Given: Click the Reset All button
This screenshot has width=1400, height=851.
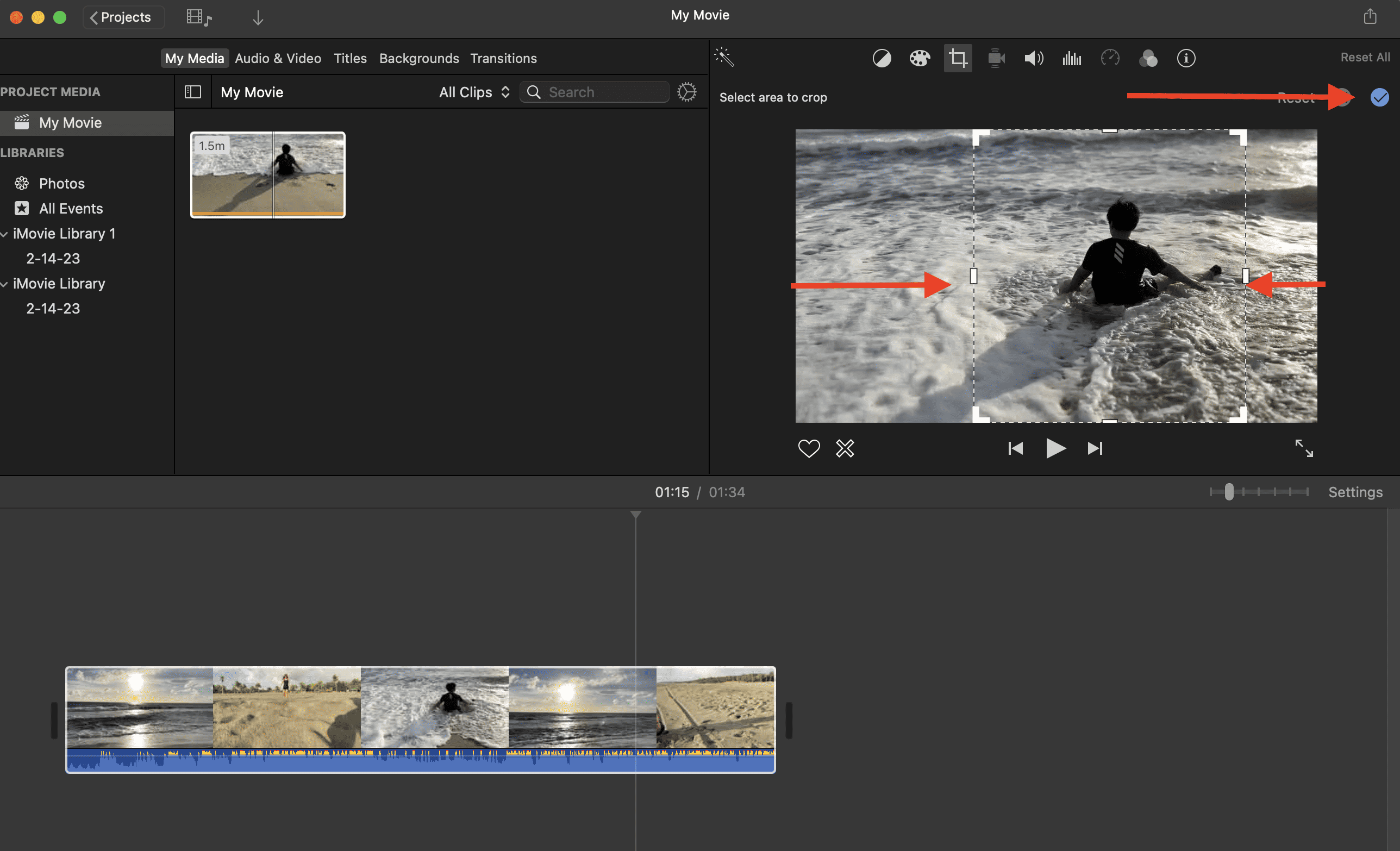Looking at the screenshot, I should click(1365, 58).
